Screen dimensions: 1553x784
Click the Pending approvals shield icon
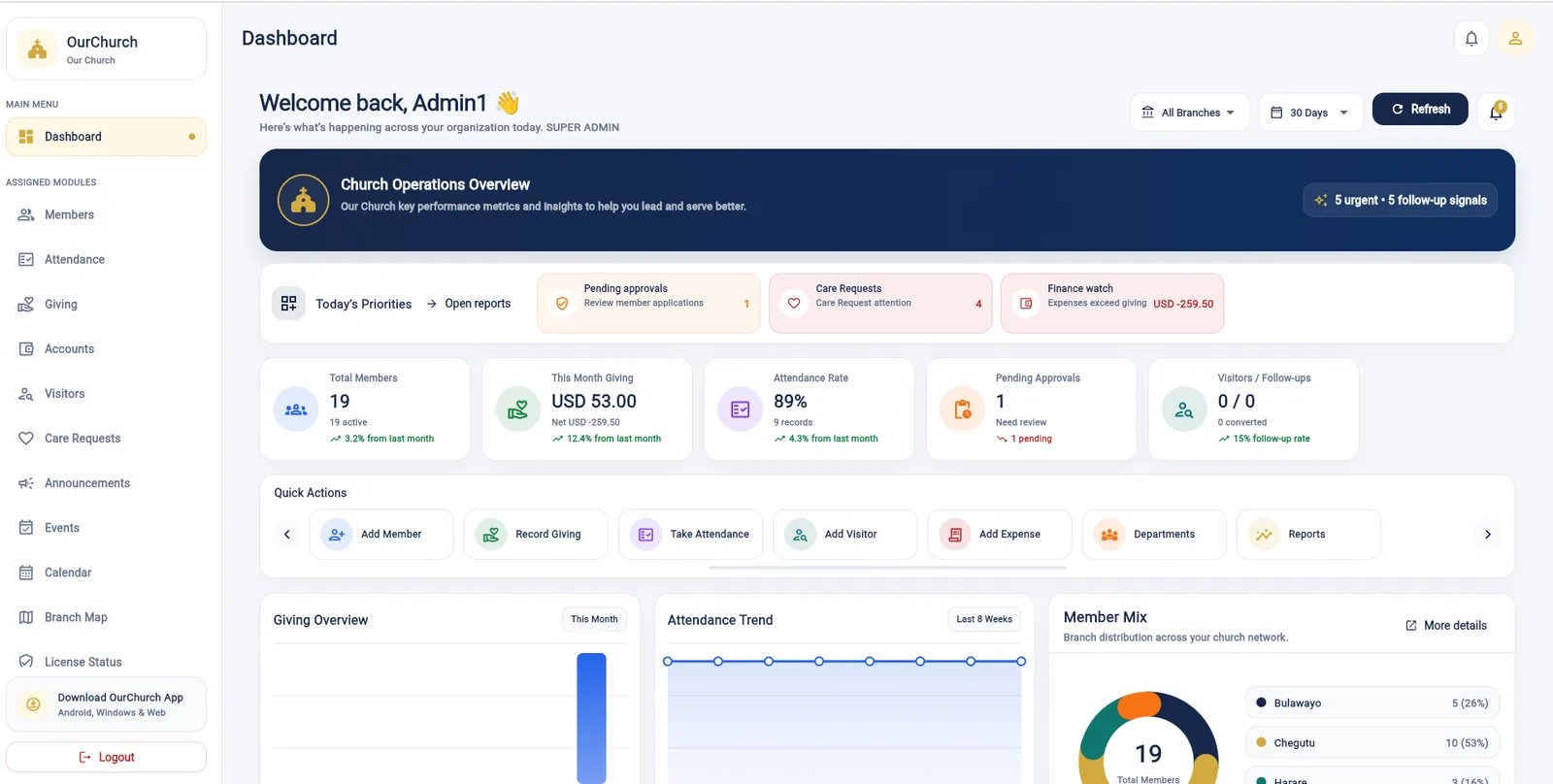(x=561, y=304)
